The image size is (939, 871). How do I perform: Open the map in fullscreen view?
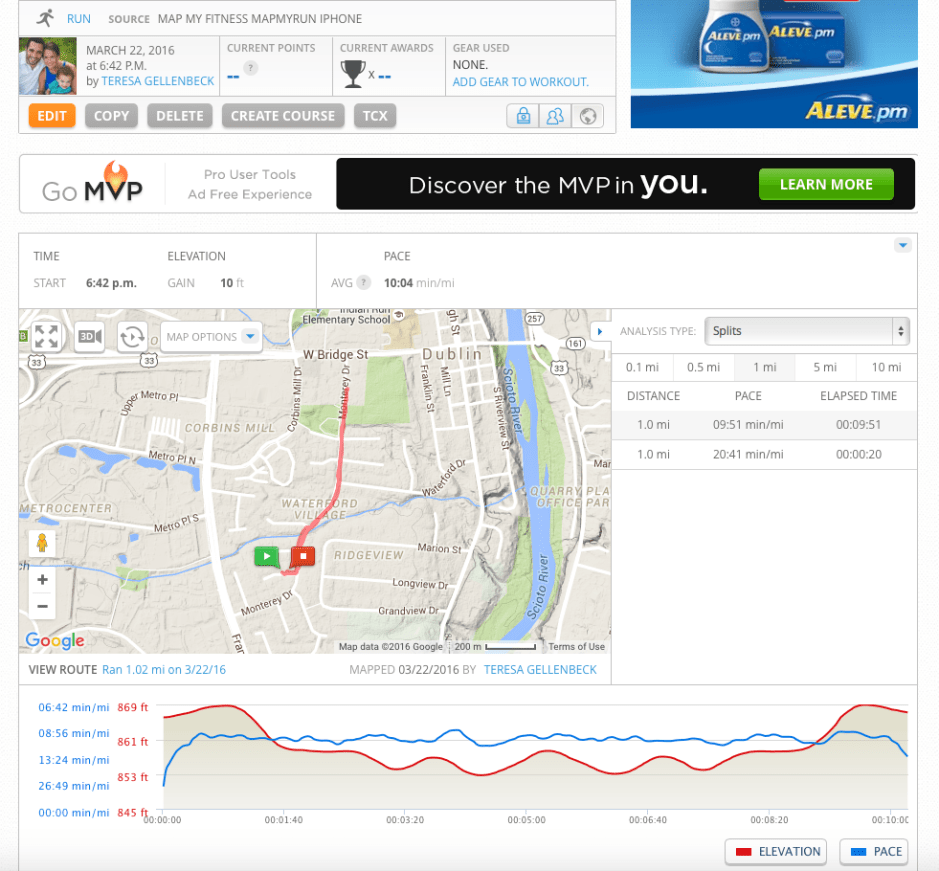(x=46, y=337)
